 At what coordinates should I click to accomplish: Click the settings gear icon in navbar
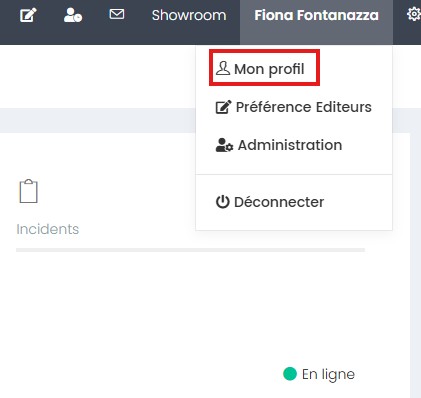point(414,15)
